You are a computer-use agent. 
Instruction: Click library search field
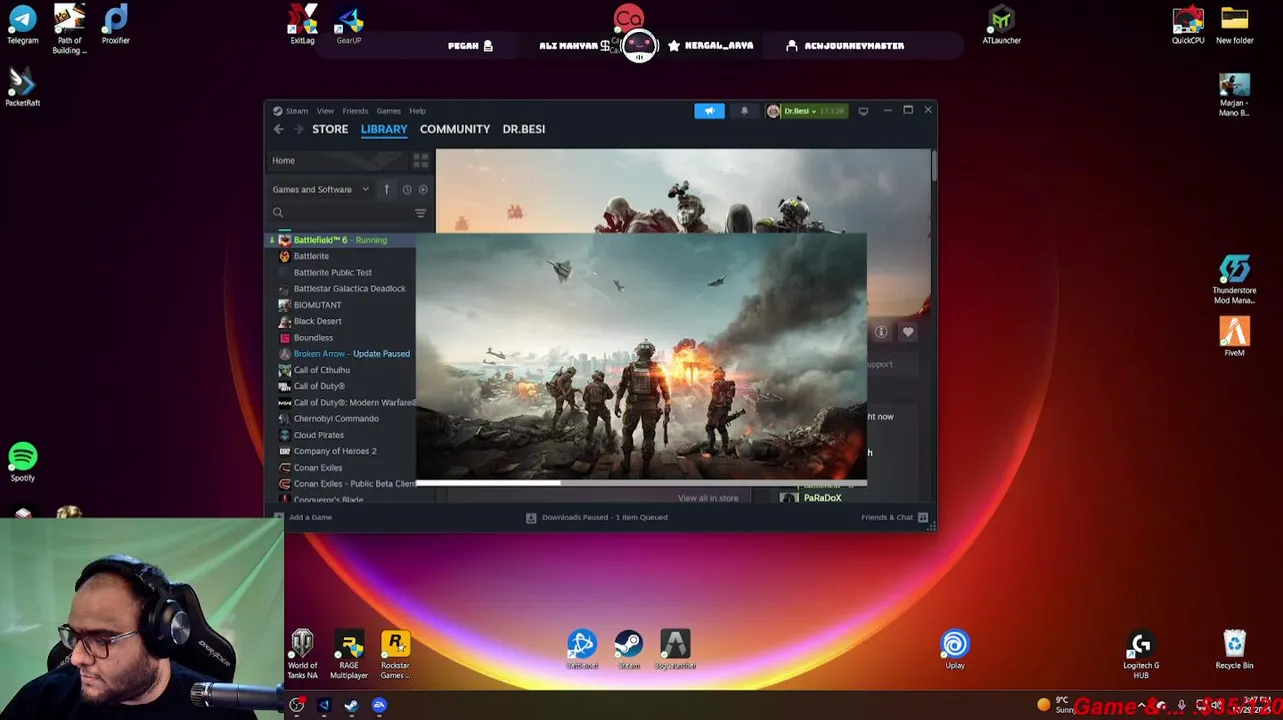340,213
